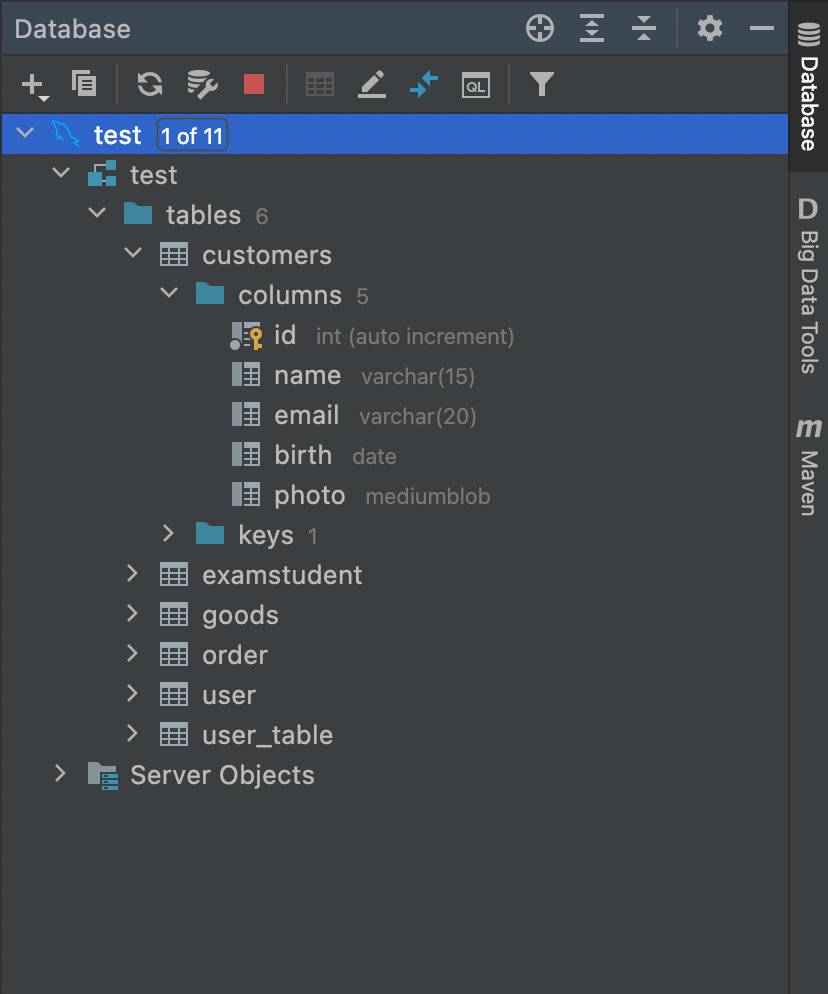
Task: Collapse the customers table node
Action: click(133, 253)
